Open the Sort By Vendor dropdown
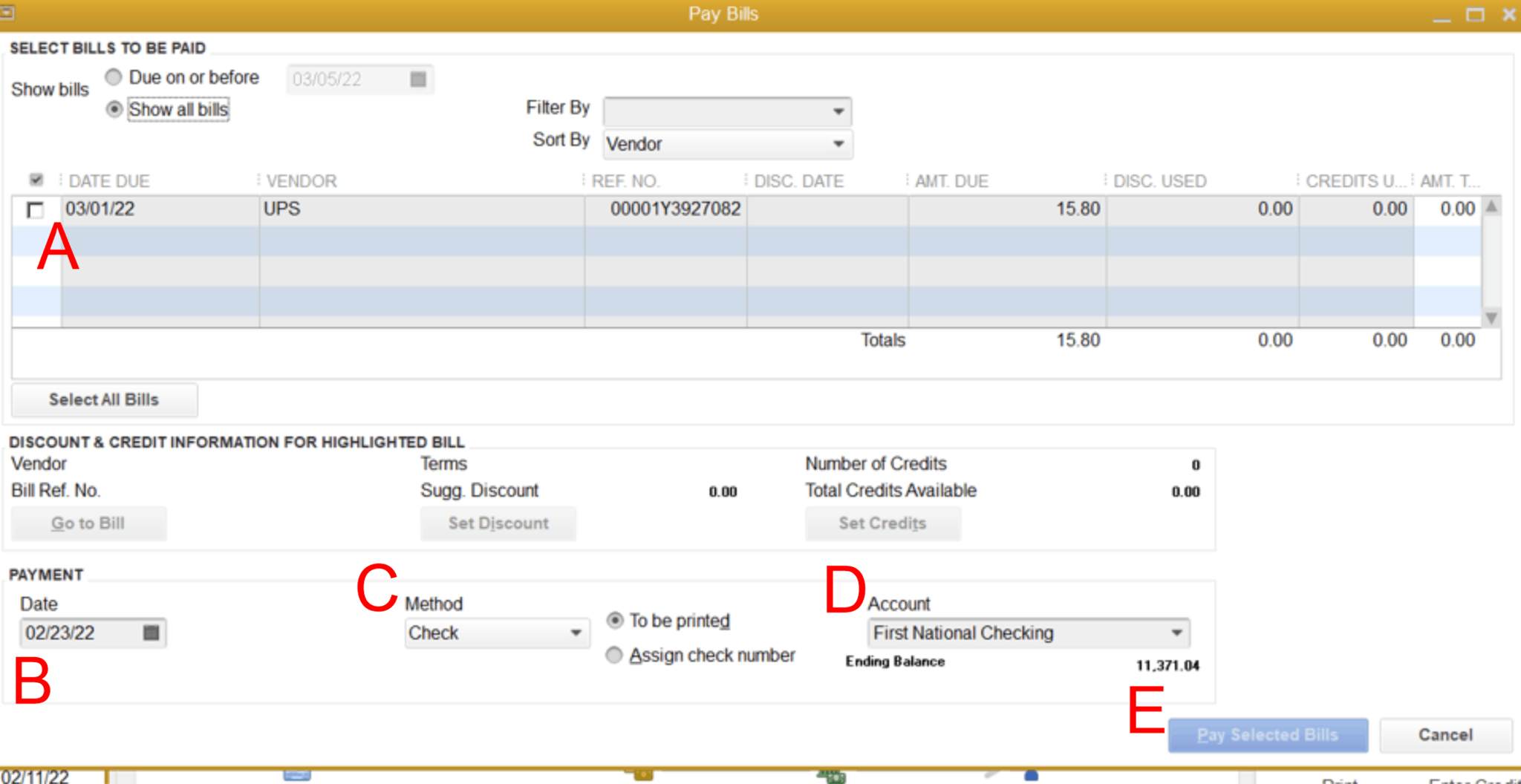 [x=838, y=144]
